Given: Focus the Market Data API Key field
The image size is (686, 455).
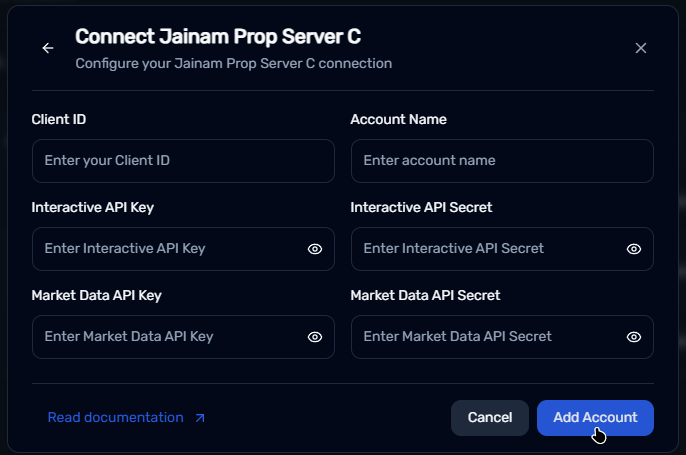Looking at the screenshot, I should point(165,337).
